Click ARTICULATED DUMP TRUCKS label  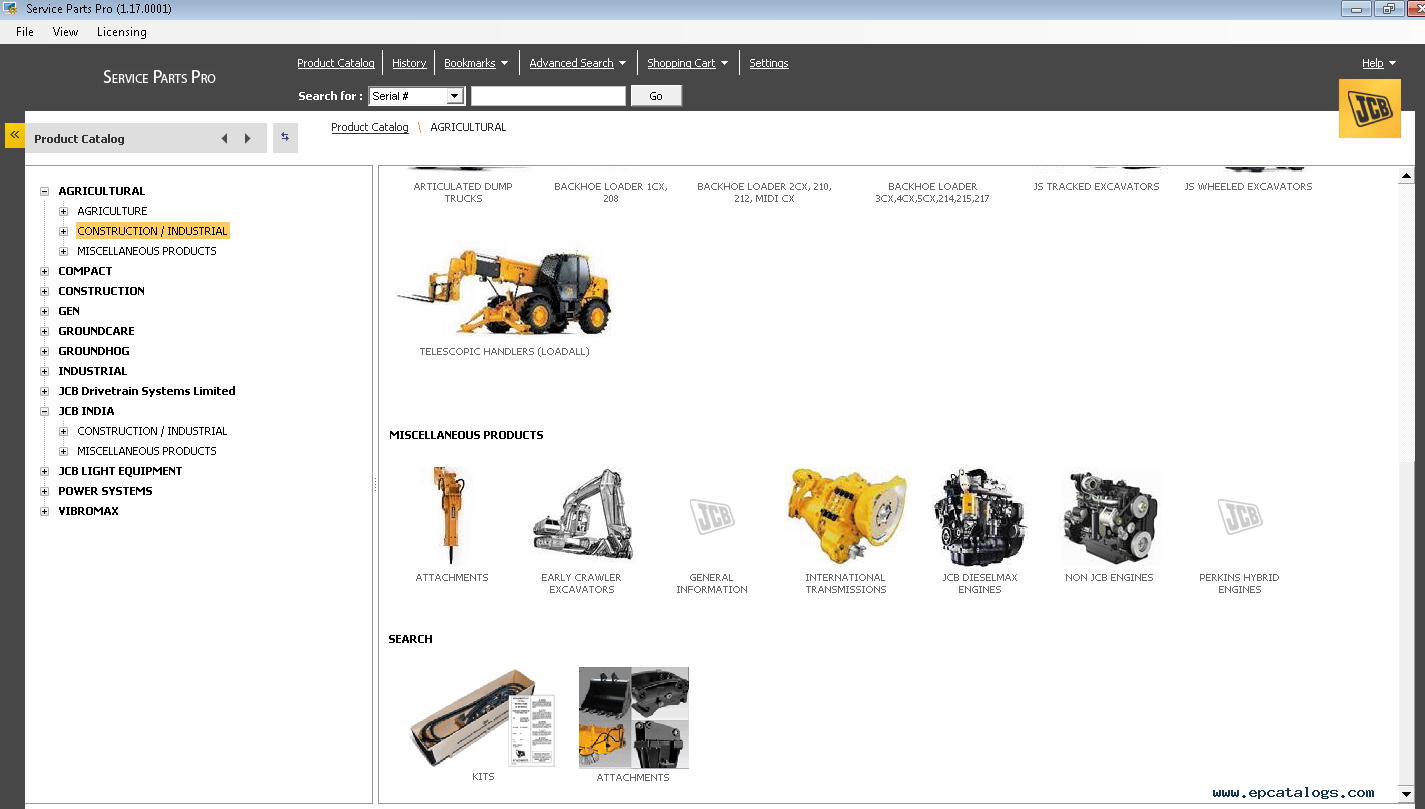pyautogui.click(x=463, y=192)
